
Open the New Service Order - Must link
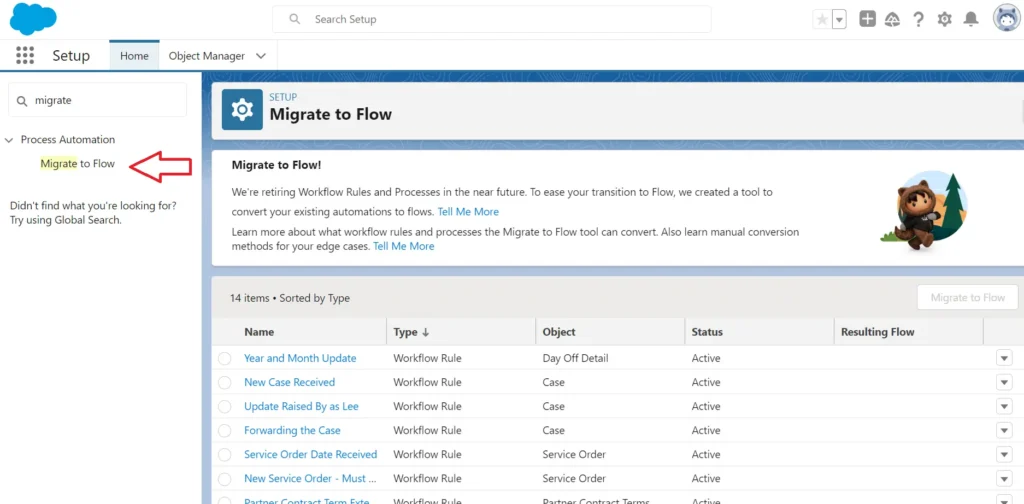click(x=310, y=479)
